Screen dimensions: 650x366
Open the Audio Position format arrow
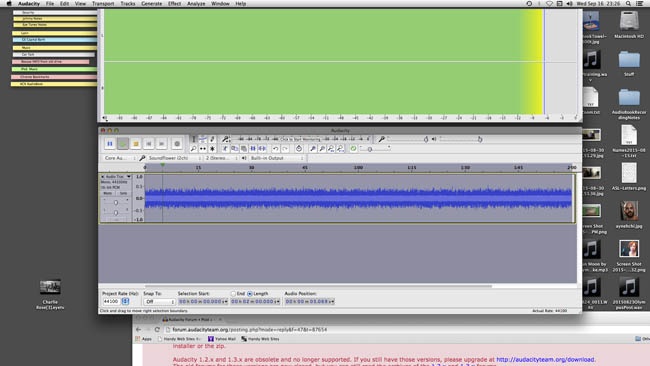(x=332, y=301)
